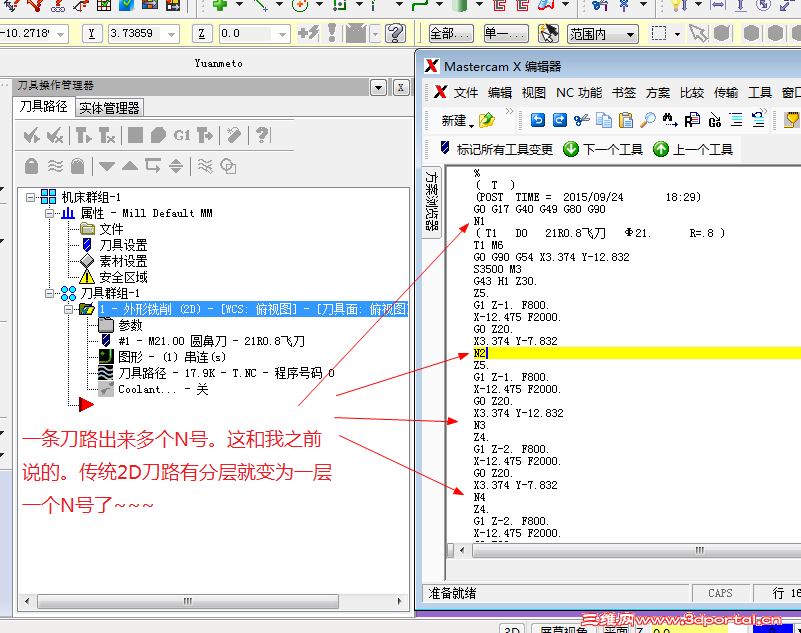801x633 pixels.
Task: Click 下一个工具 button
Action: pyautogui.click(x=603, y=149)
